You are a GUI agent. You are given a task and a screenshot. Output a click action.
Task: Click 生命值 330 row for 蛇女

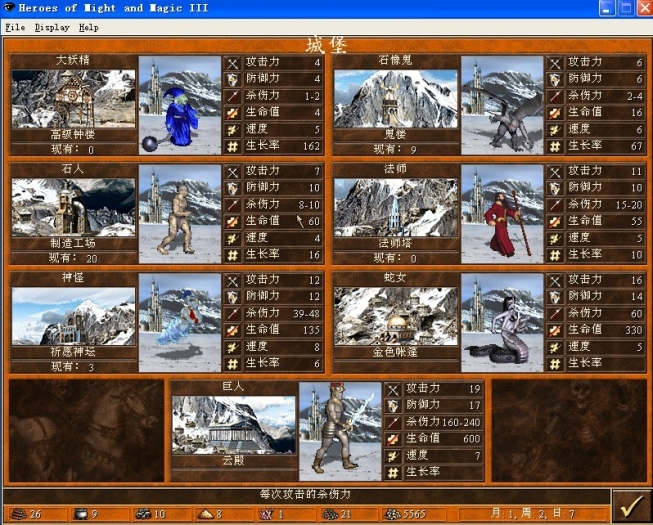pos(595,330)
